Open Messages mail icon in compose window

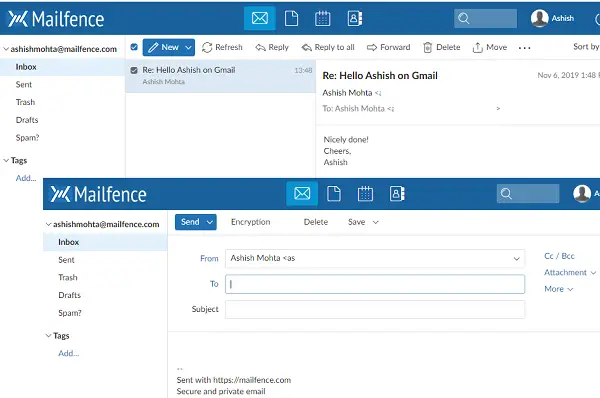point(302,193)
